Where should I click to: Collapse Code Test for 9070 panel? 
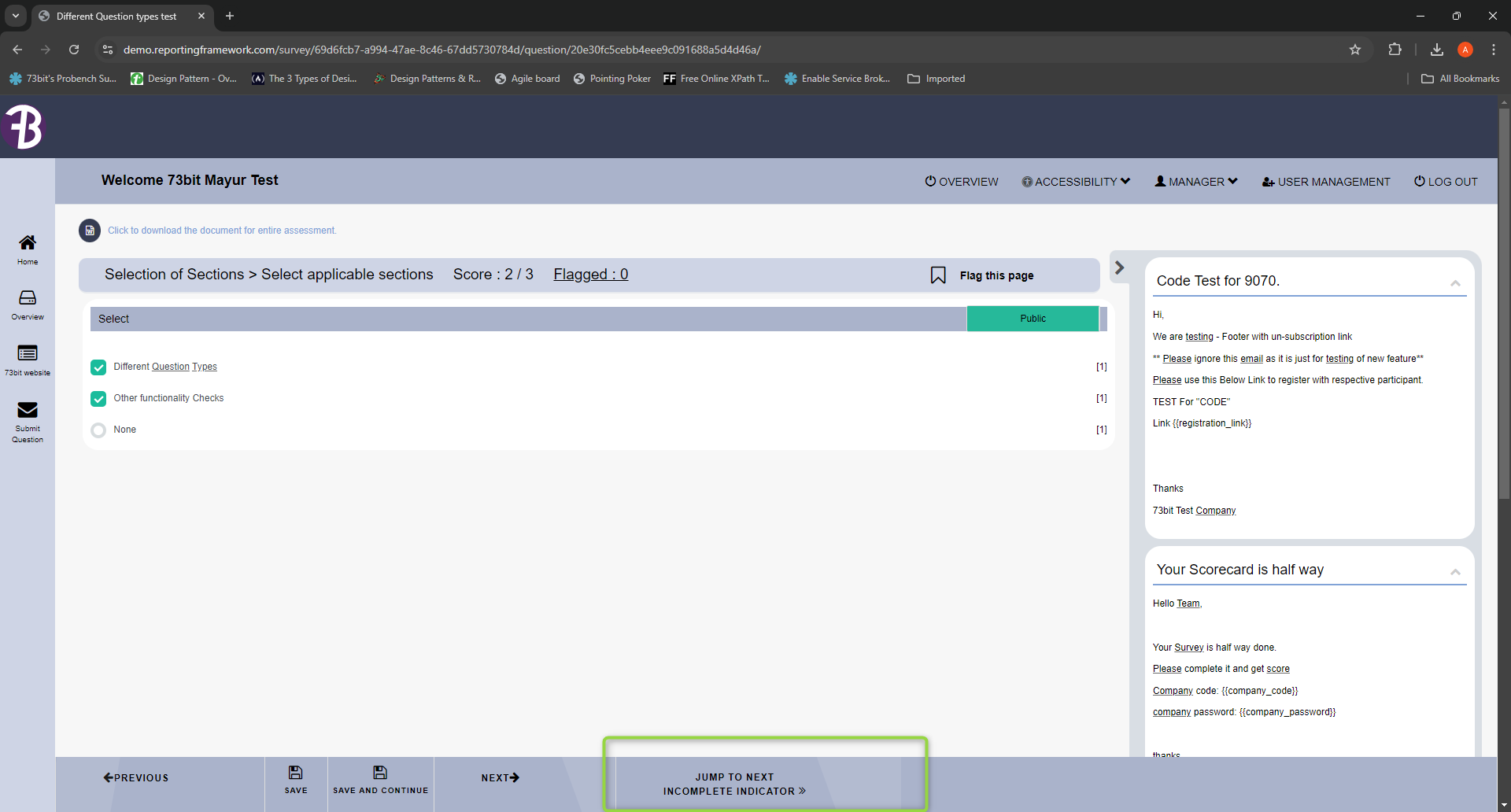[1455, 283]
